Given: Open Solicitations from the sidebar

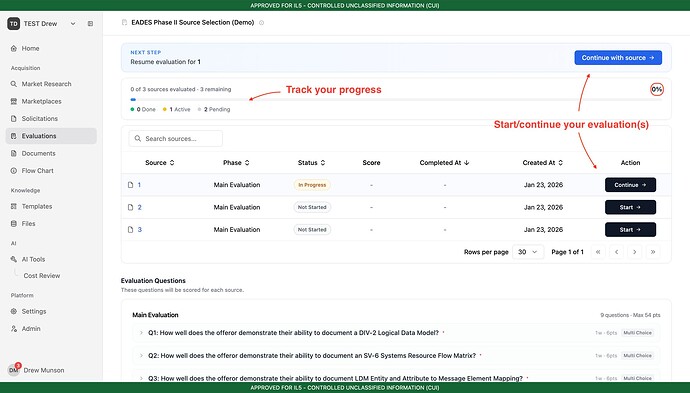Looking at the screenshot, I should tap(51, 118).
